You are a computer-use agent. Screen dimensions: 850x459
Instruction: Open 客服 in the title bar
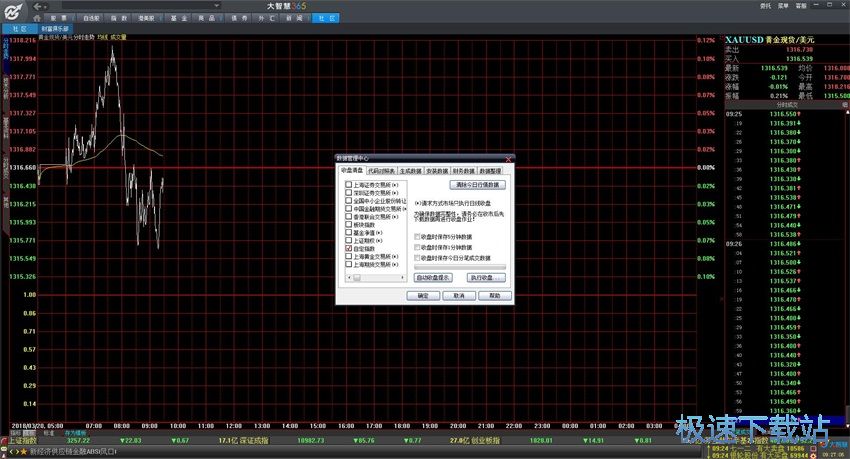pyautogui.click(x=801, y=6)
